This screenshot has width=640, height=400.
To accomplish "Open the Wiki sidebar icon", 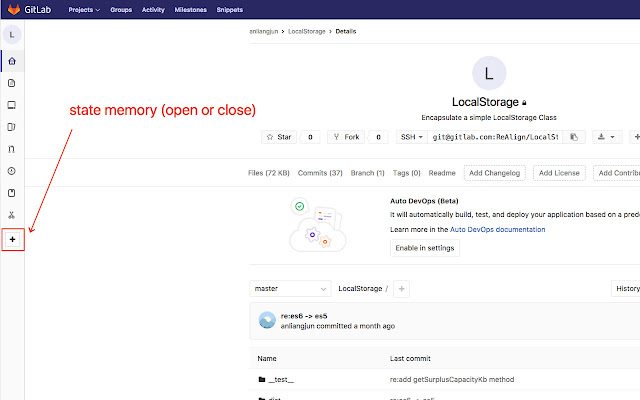I will click(12, 193).
